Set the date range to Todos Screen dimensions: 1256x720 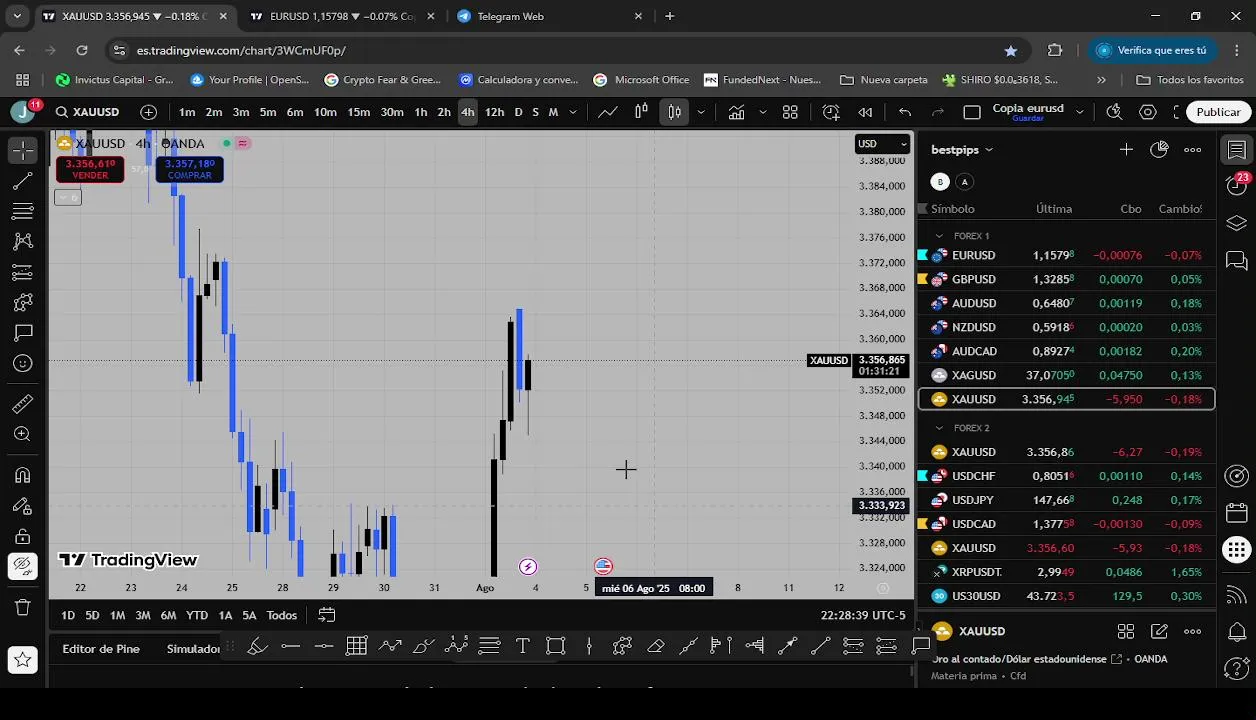(281, 615)
